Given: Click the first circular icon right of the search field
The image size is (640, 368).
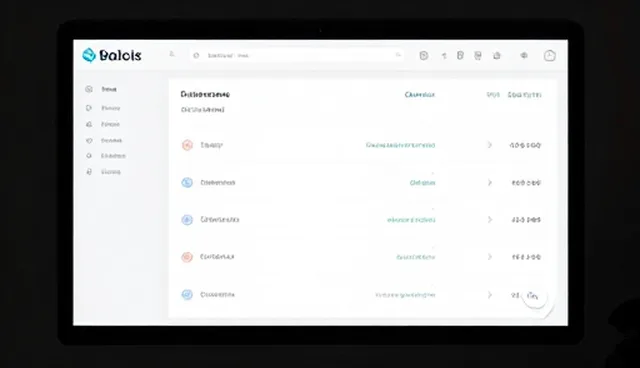Looking at the screenshot, I should click(424, 55).
